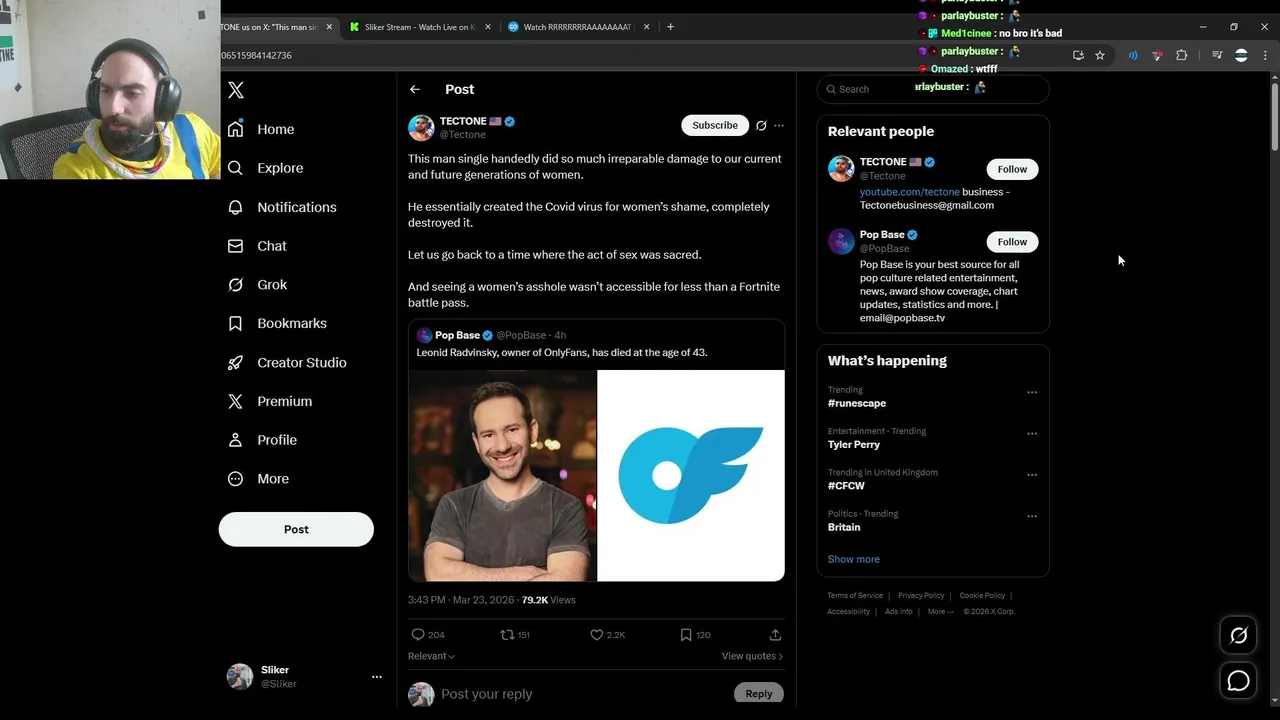The height and width of the screenshot is (720, 1280).
Task: Open the More circle icon
Action: (235, 479)
